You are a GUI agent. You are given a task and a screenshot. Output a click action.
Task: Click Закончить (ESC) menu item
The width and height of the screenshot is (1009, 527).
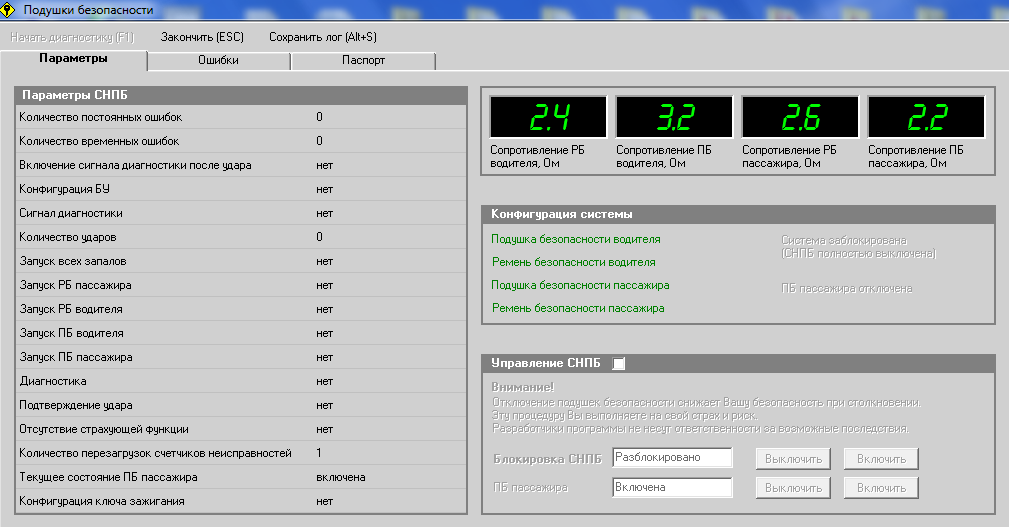pyautogui.click(x=202, y=37)
